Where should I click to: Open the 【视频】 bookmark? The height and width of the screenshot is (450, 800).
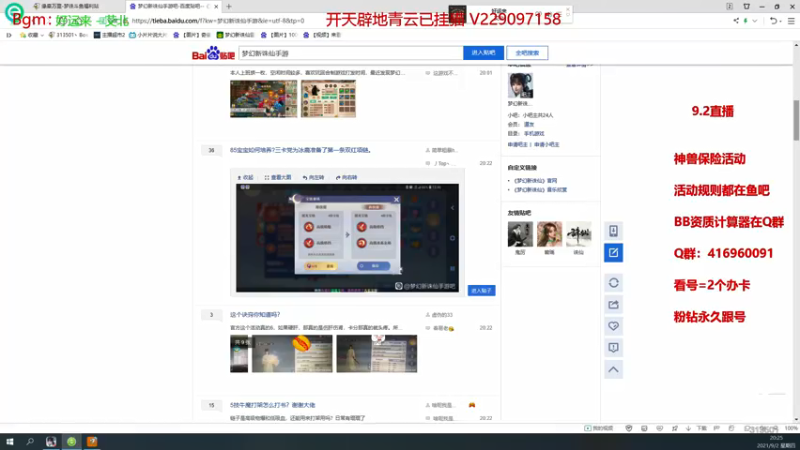pos(322,35)
